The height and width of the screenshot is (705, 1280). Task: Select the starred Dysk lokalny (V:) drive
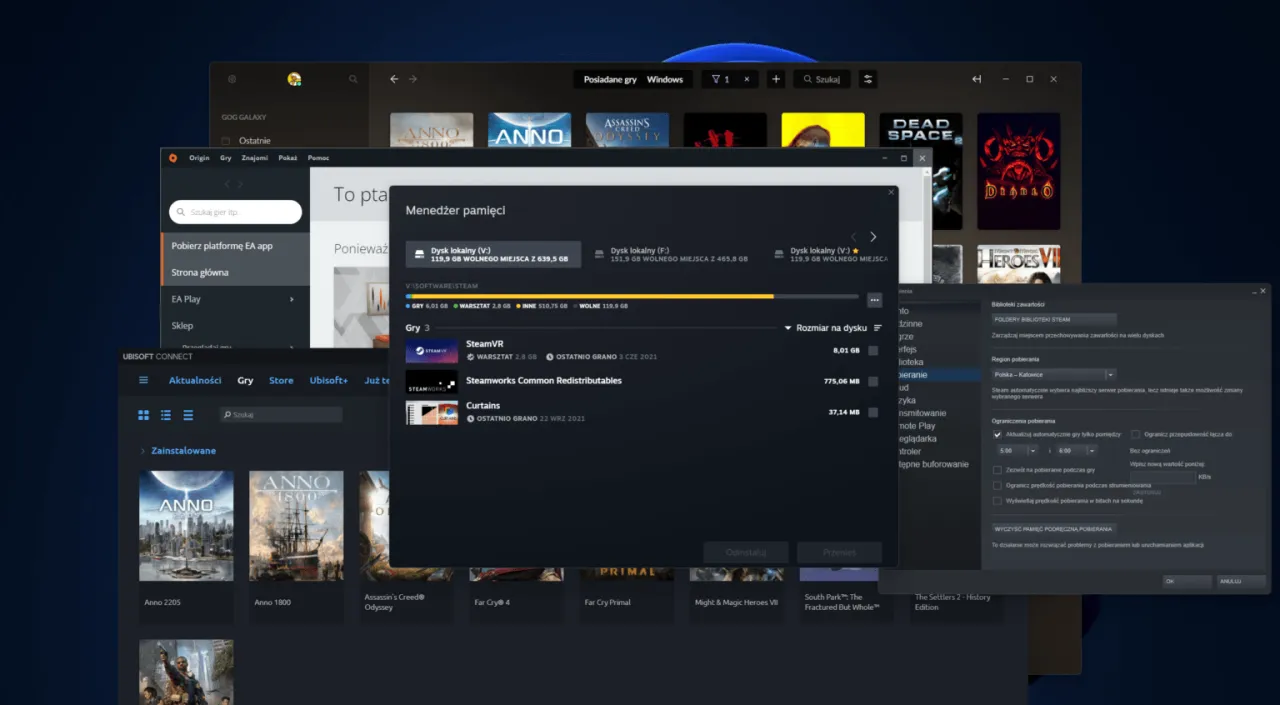point(831,254)
